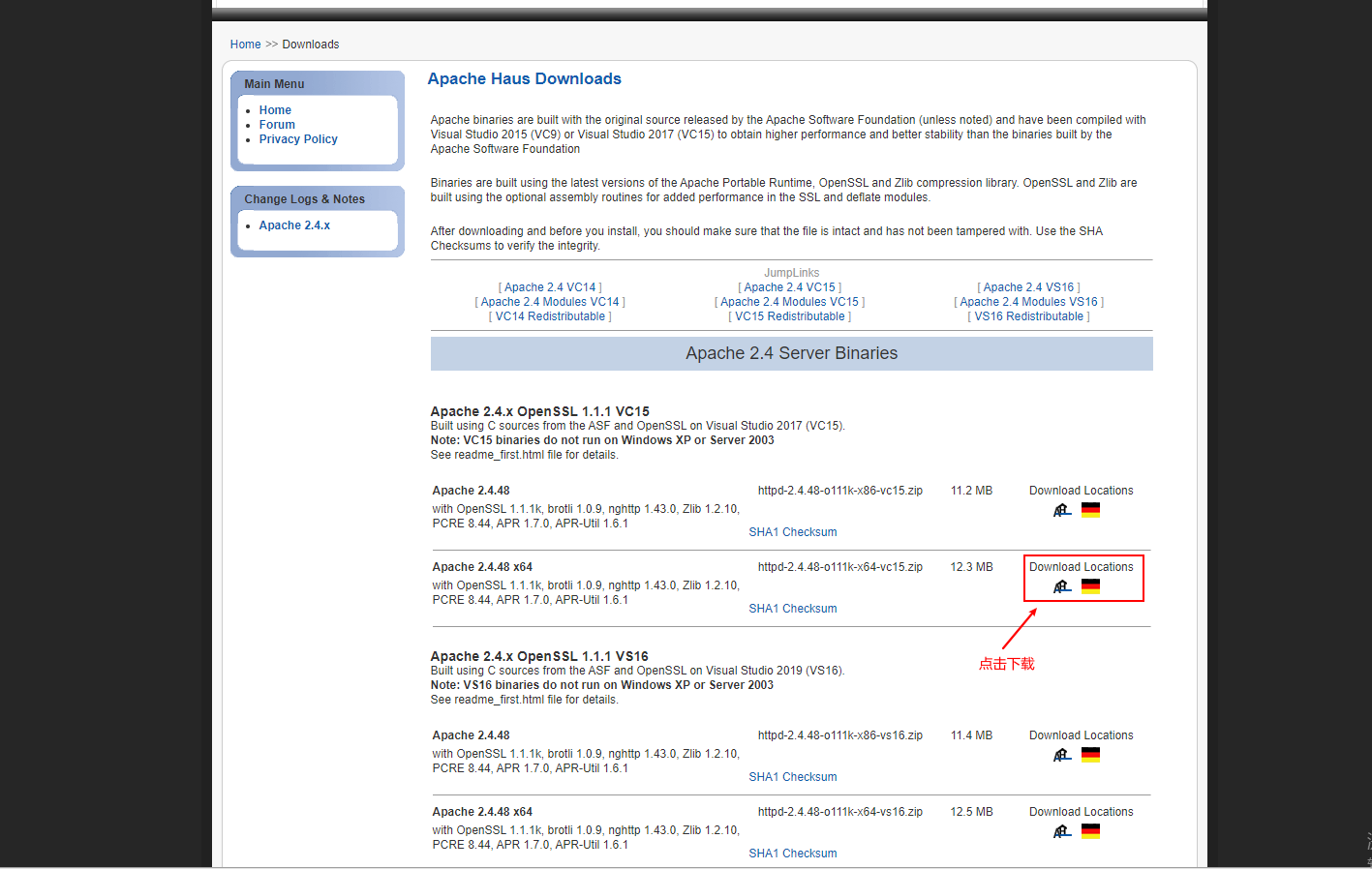Viewport: 1372px width, 869px height.
Task: Click German flag mirror for httpd-2.4.48-o111k-x86-vc15.zip
Action: (1090, 510)
